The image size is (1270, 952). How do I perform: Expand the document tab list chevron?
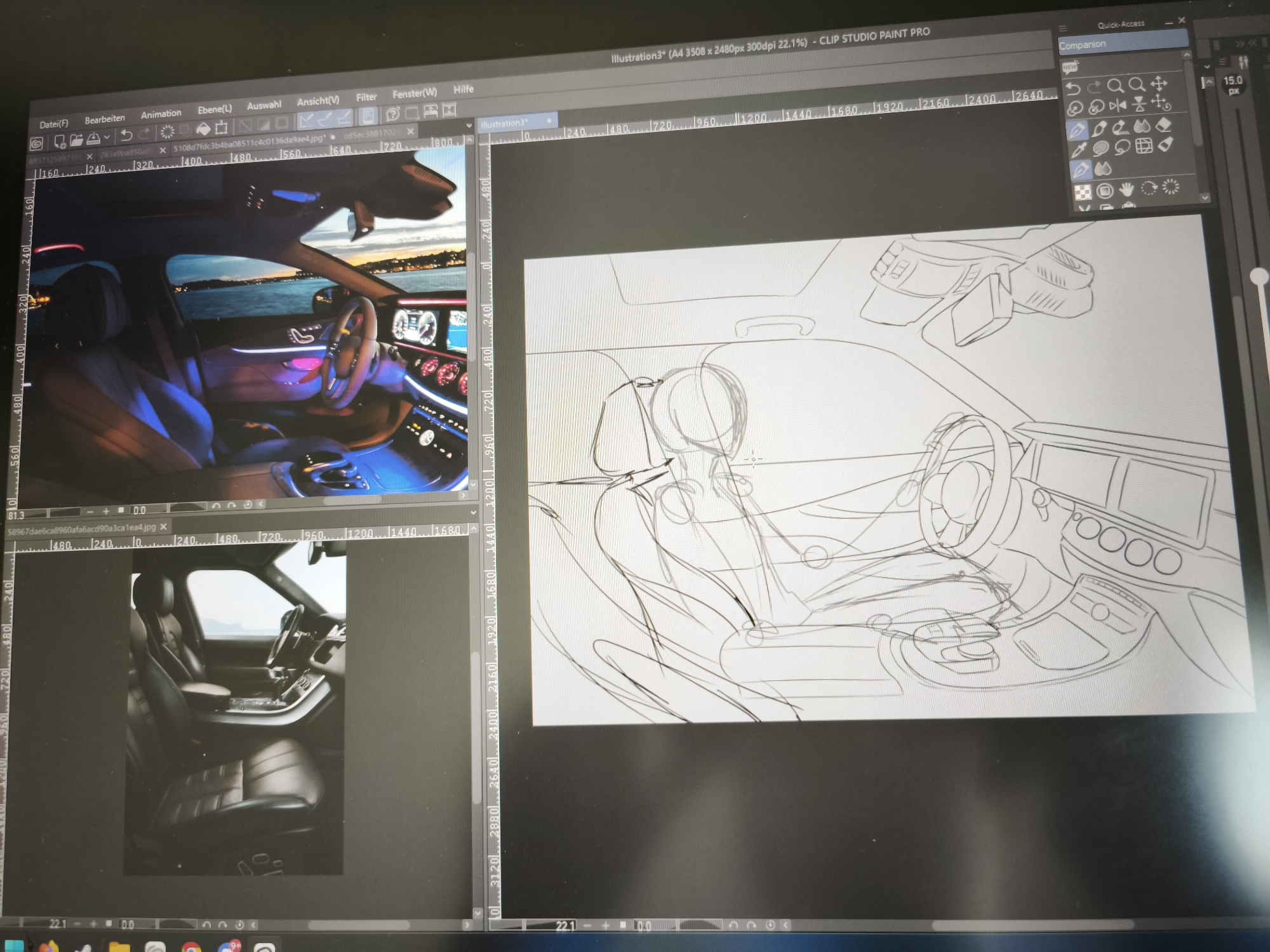pos(469,125)
